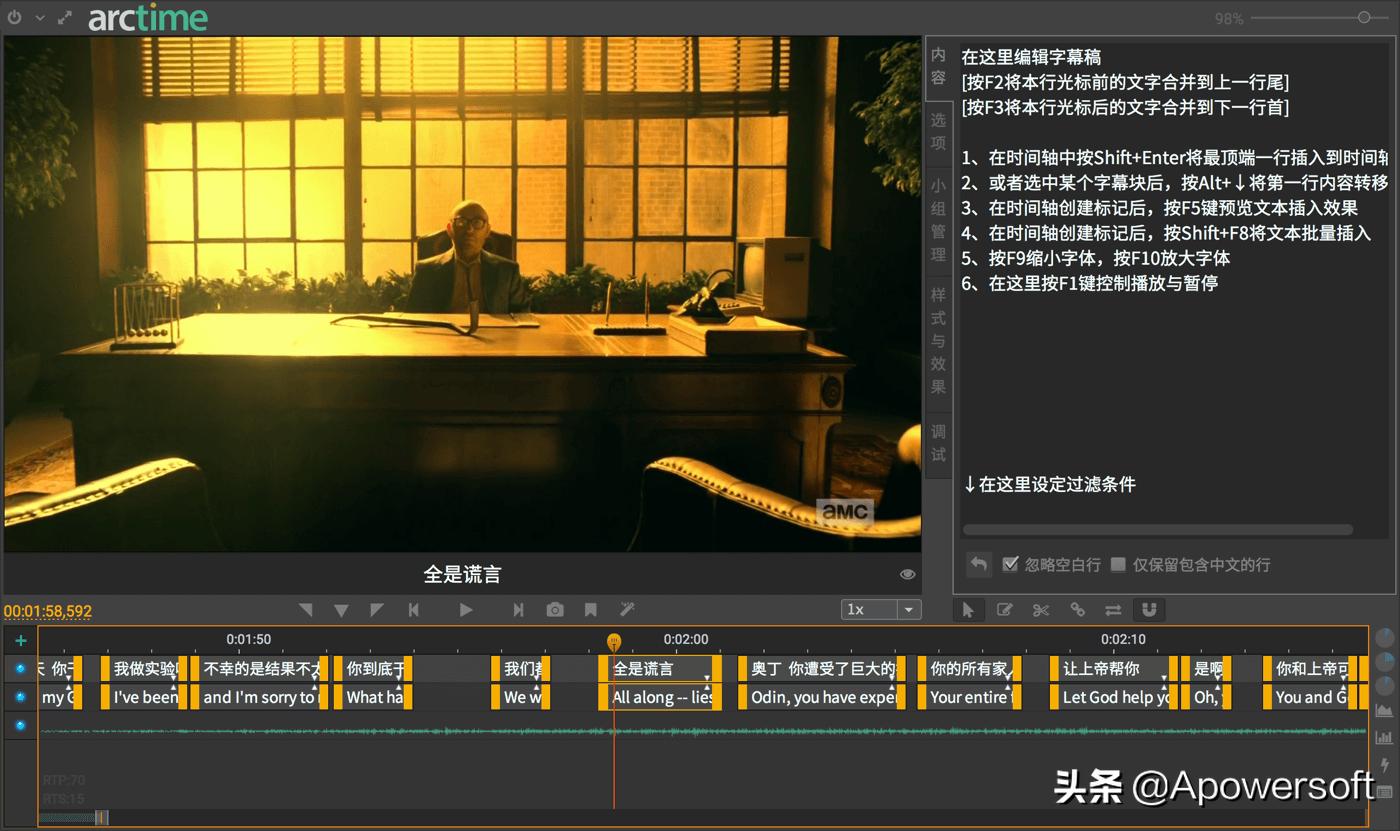This screenshot has height=831, width=1400.
Task: Choose the scissors cut tool
Action: 1040,609
